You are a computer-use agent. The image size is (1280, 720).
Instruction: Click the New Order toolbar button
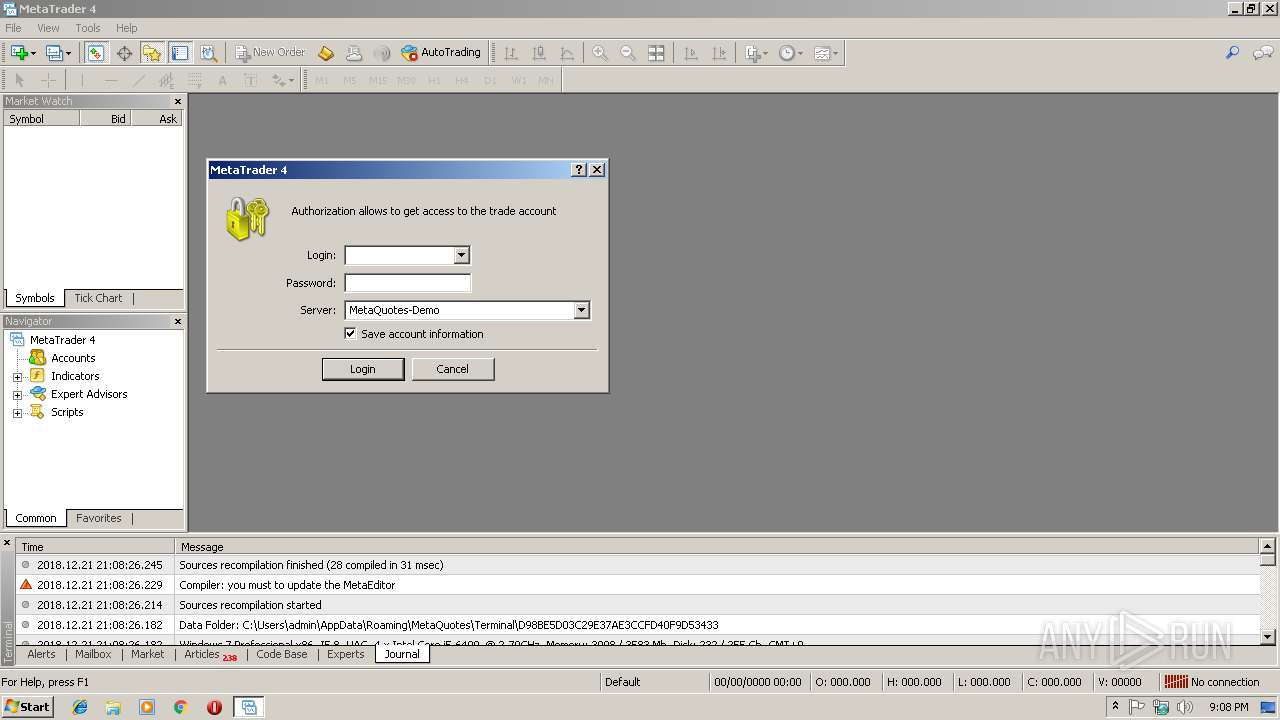[270, 53]
